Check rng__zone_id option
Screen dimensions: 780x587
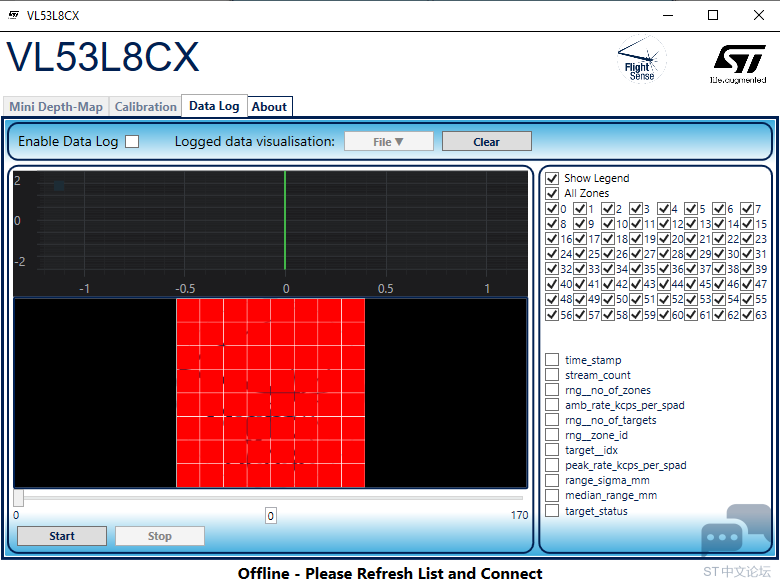coord(552,435)
